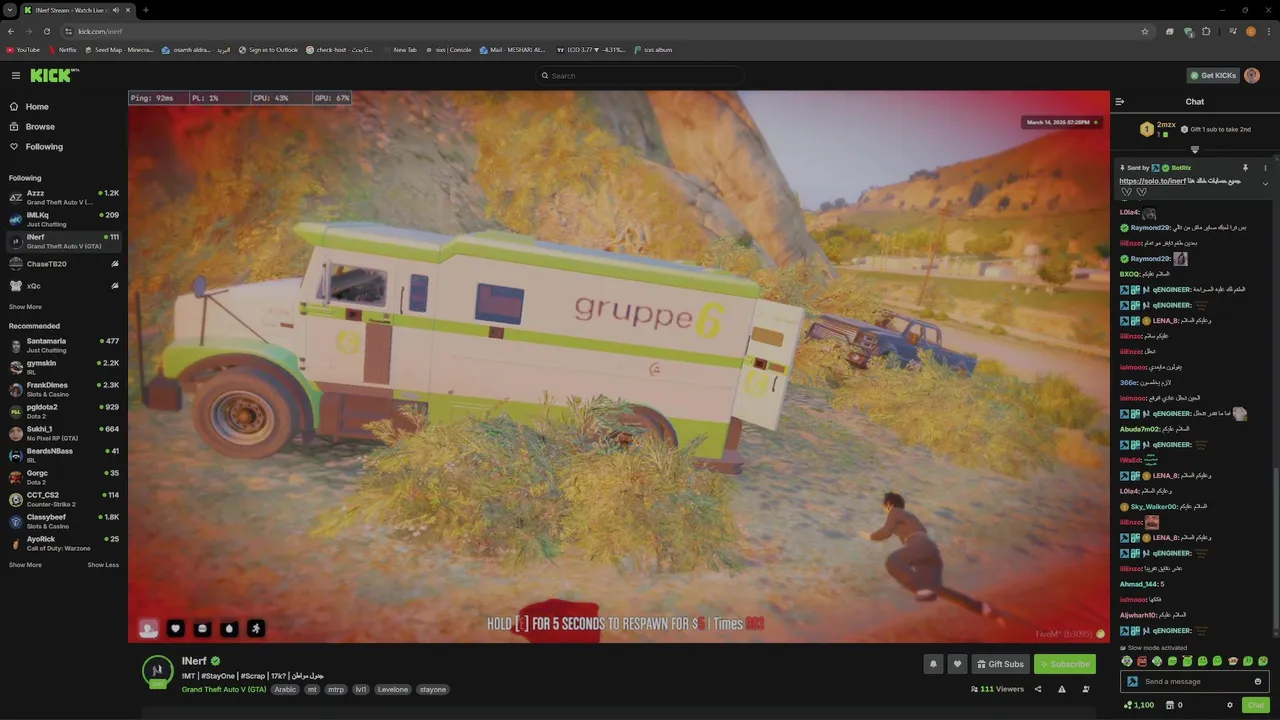The height and width of the screenshot is (720, 1280).
Task: Expand the gift leaderboard down arrow
Action: [1194, 150]
